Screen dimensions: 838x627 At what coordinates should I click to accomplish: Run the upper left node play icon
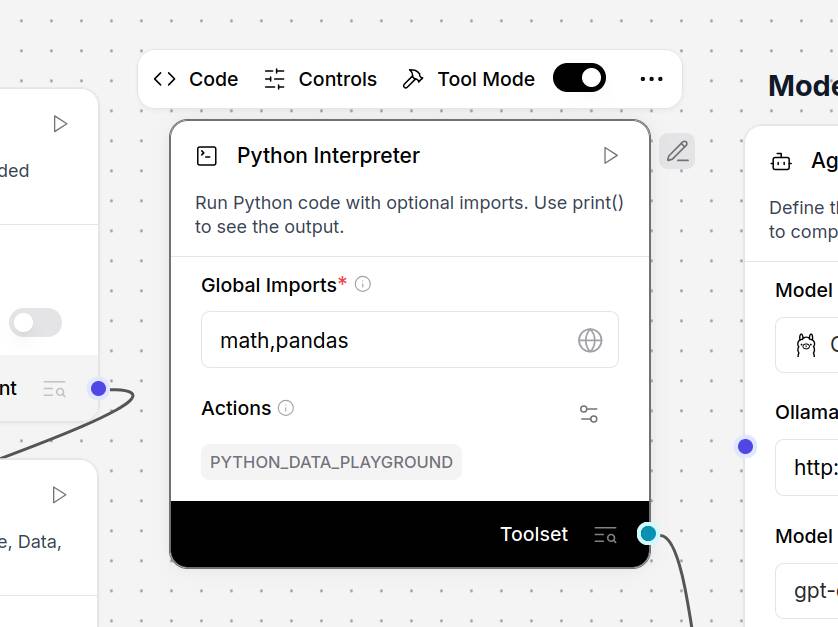click(60, 124)
